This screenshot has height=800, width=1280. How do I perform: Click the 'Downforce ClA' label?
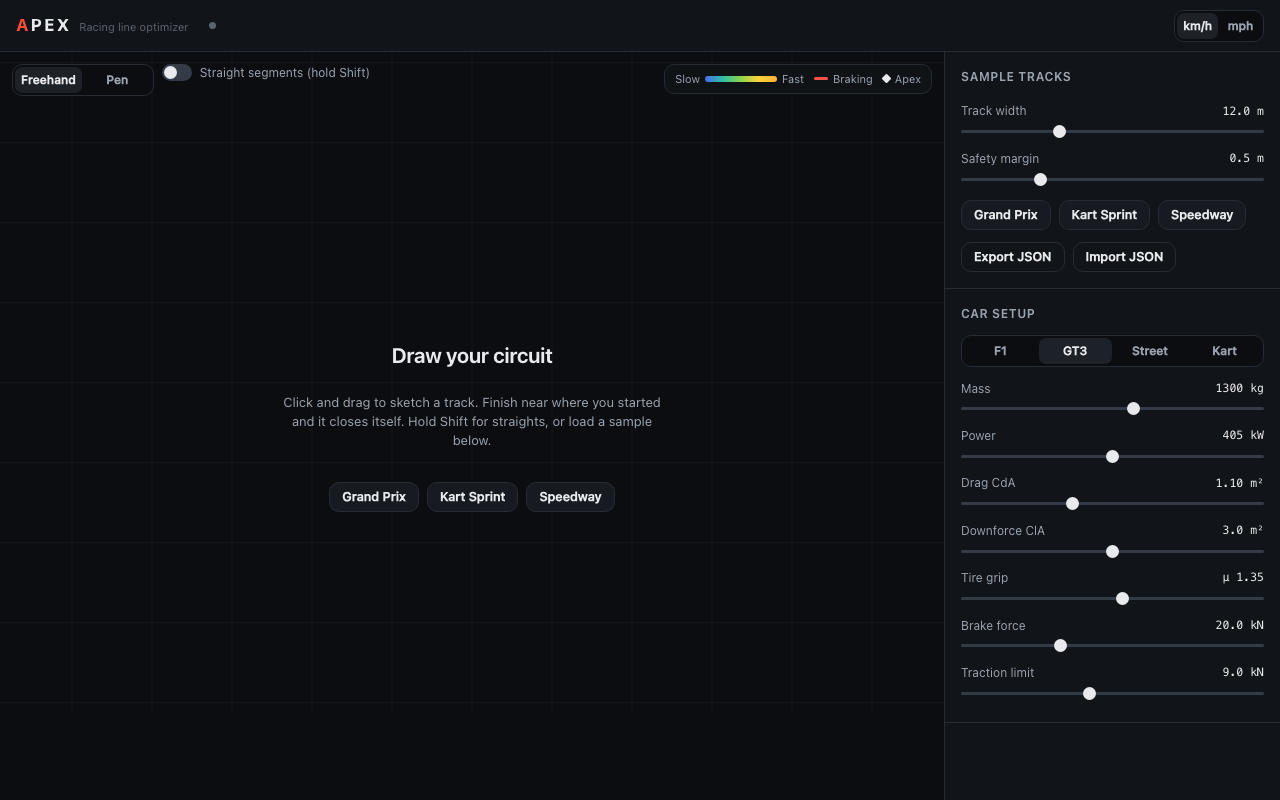point(1003,531)
